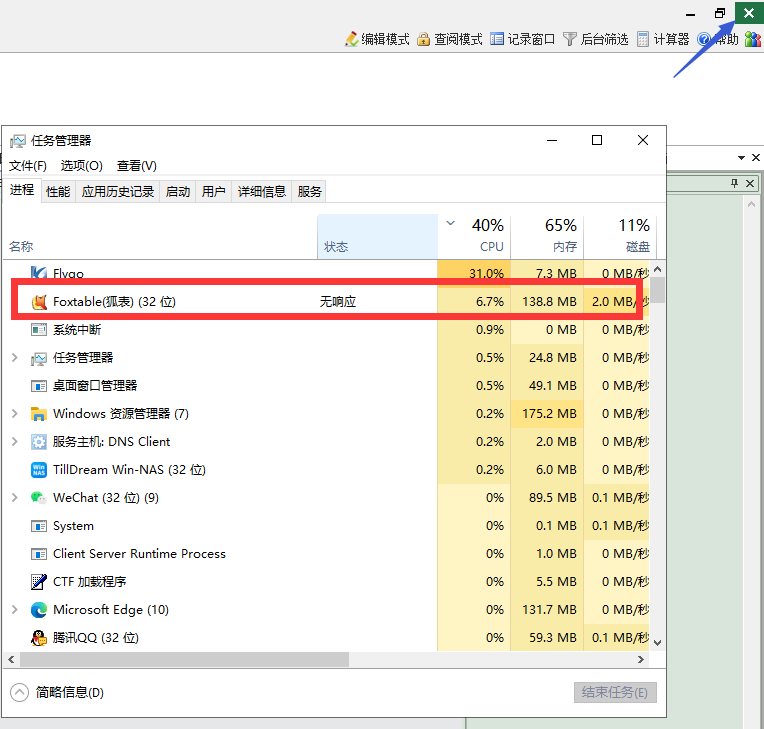
Task: Sort by the 名称 column header
Action: [160, 237]
